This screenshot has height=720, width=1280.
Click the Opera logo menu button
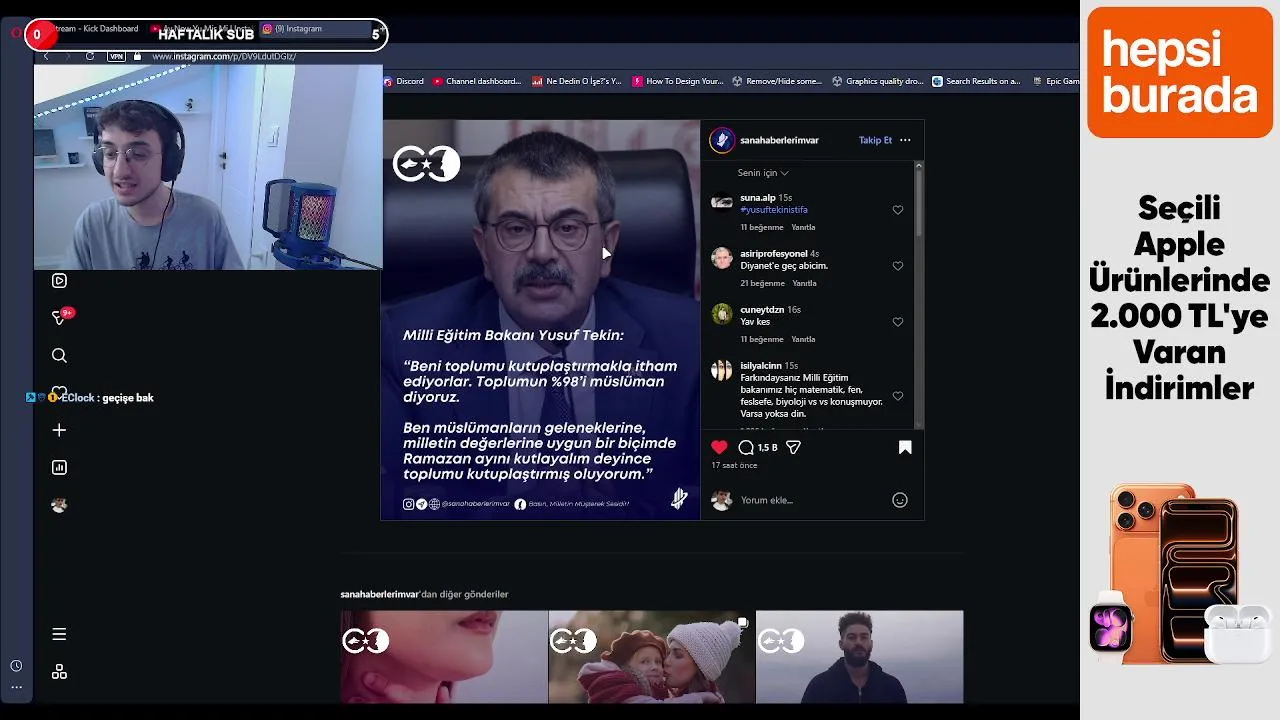tap(16, 33)
